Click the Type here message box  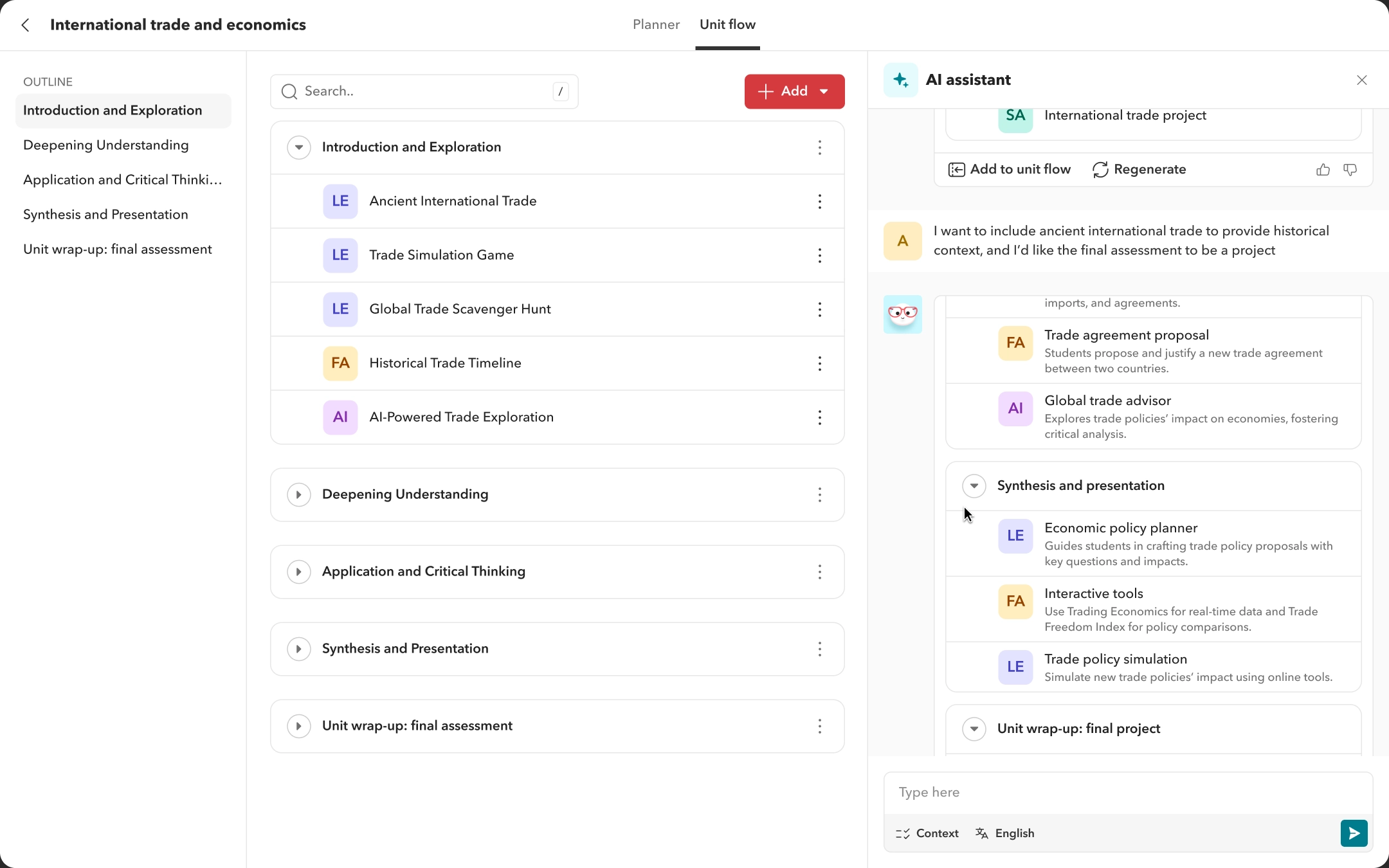[x=1128, y=793]
